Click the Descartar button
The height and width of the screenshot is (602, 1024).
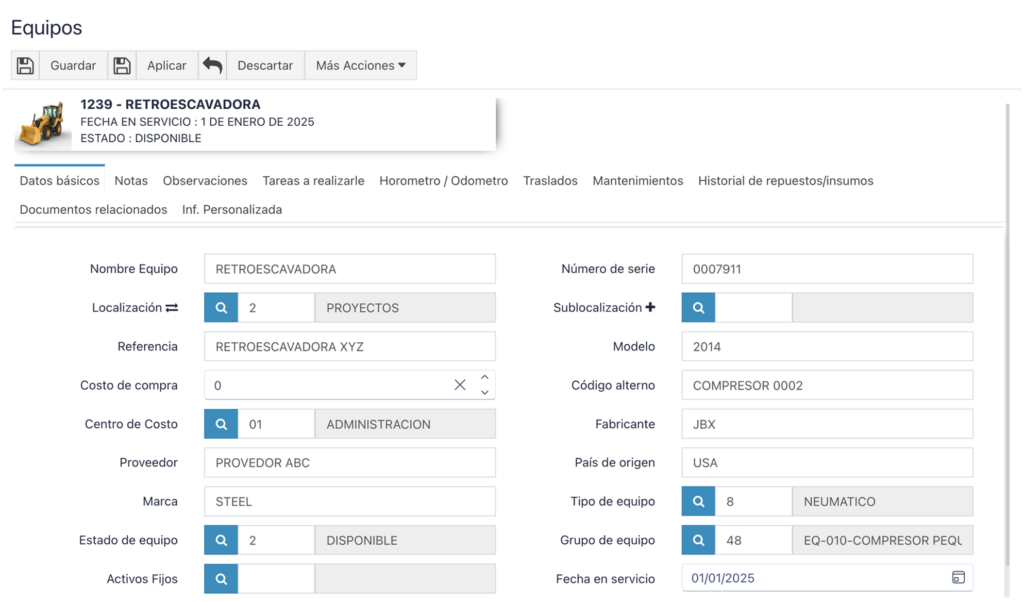pos(264,65)
